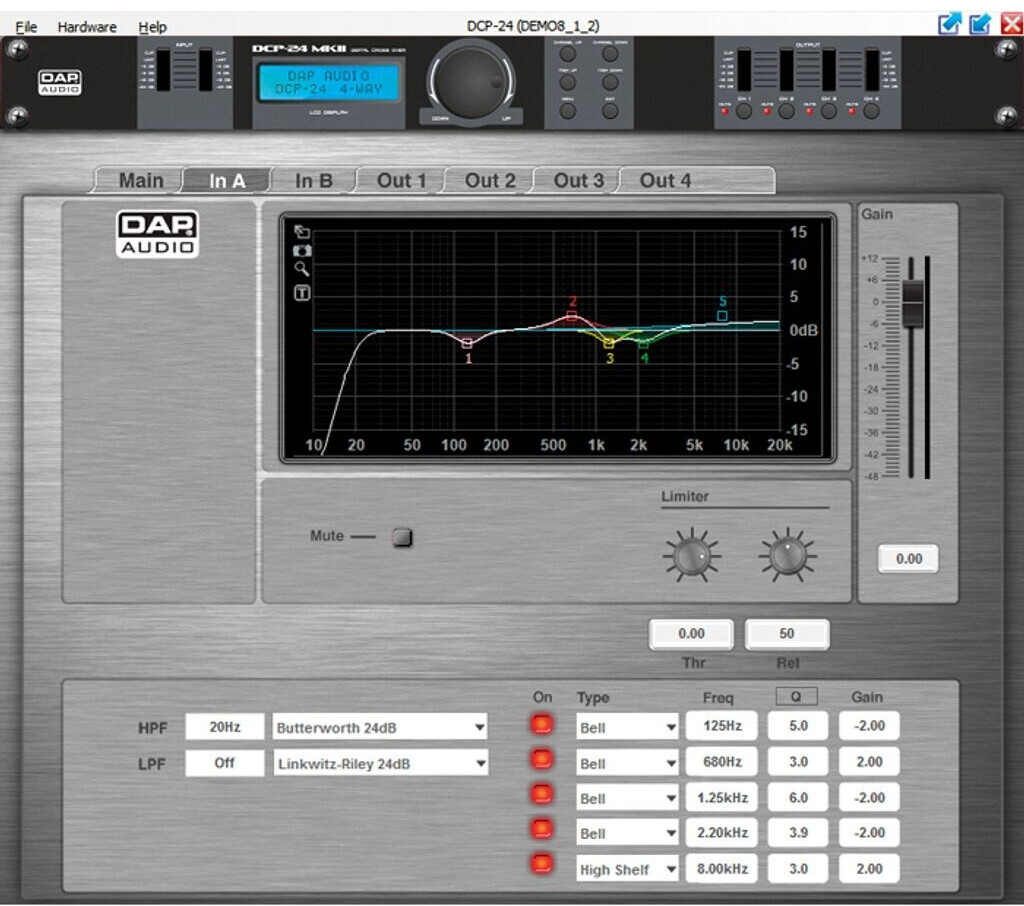
Task: Open the Hardware menu
Action: pyautogui.click(x=87, y=27)
